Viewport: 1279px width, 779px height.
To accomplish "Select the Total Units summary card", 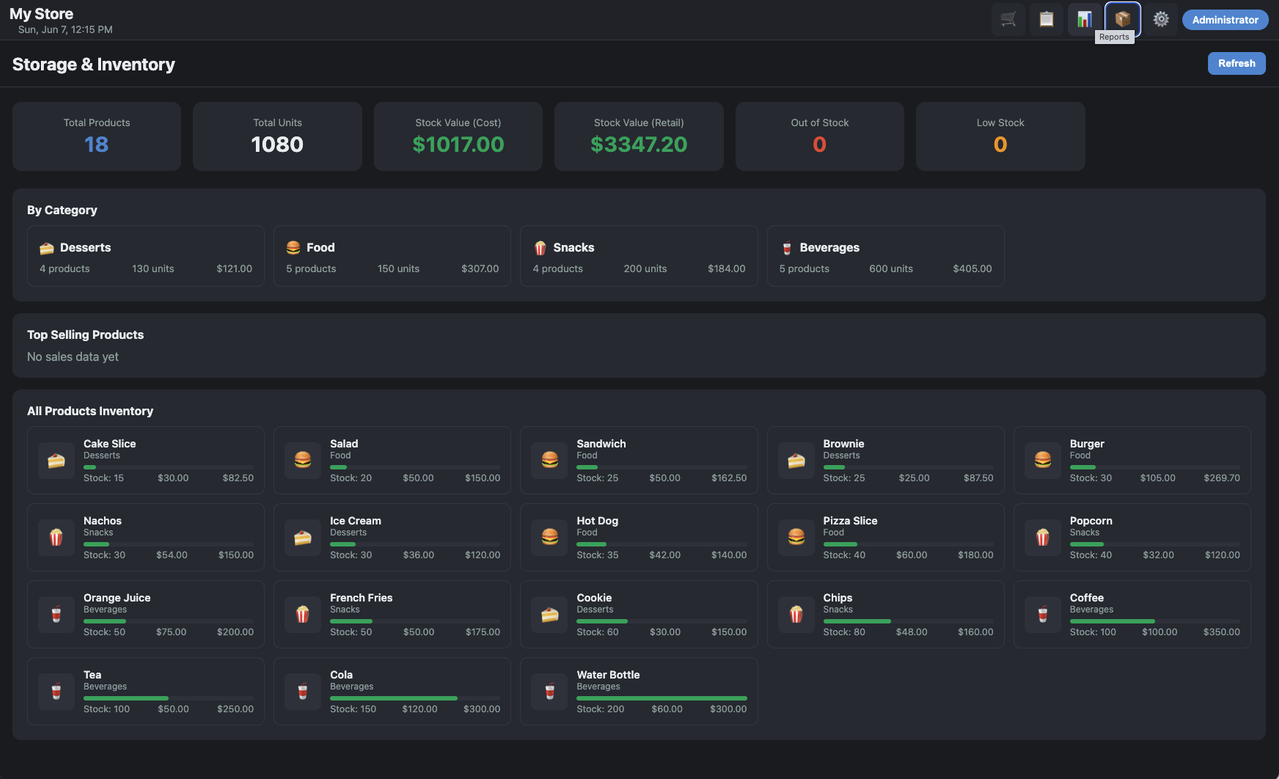I will (277, 136).
